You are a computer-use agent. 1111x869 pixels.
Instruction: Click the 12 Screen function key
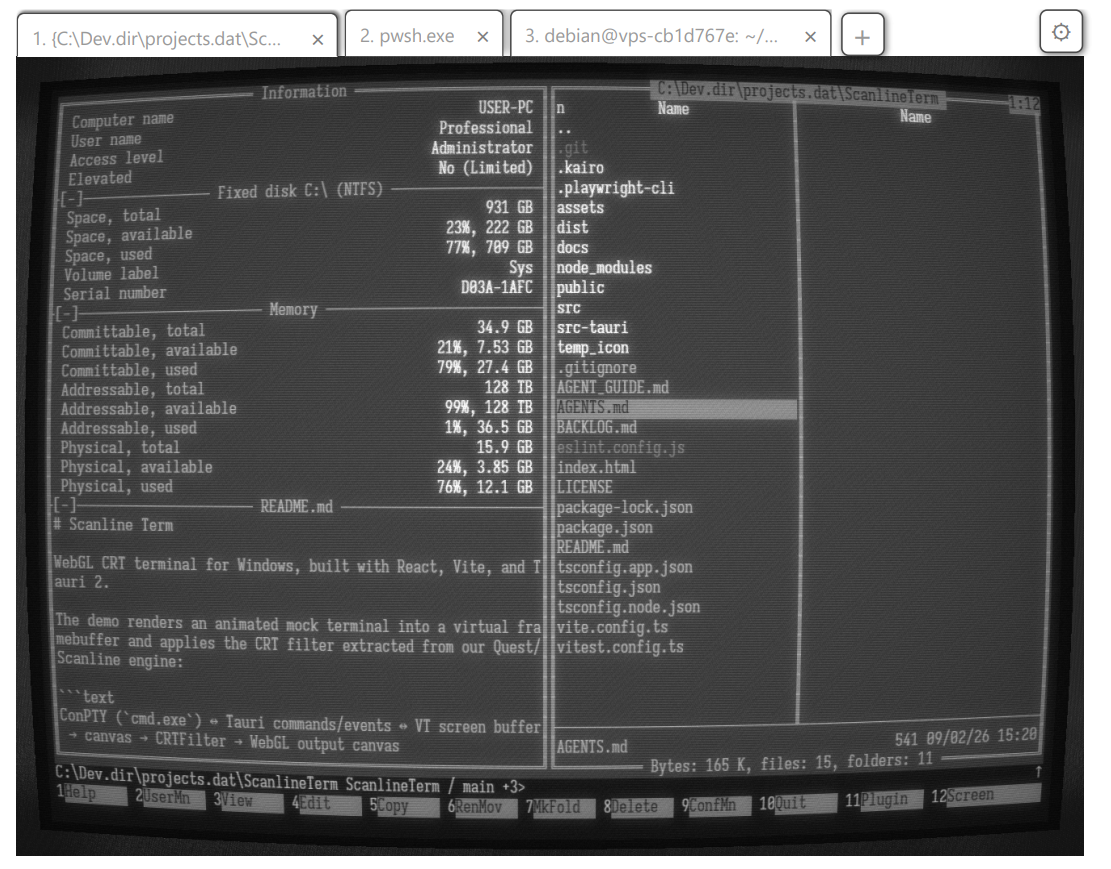tap(985, 795)
